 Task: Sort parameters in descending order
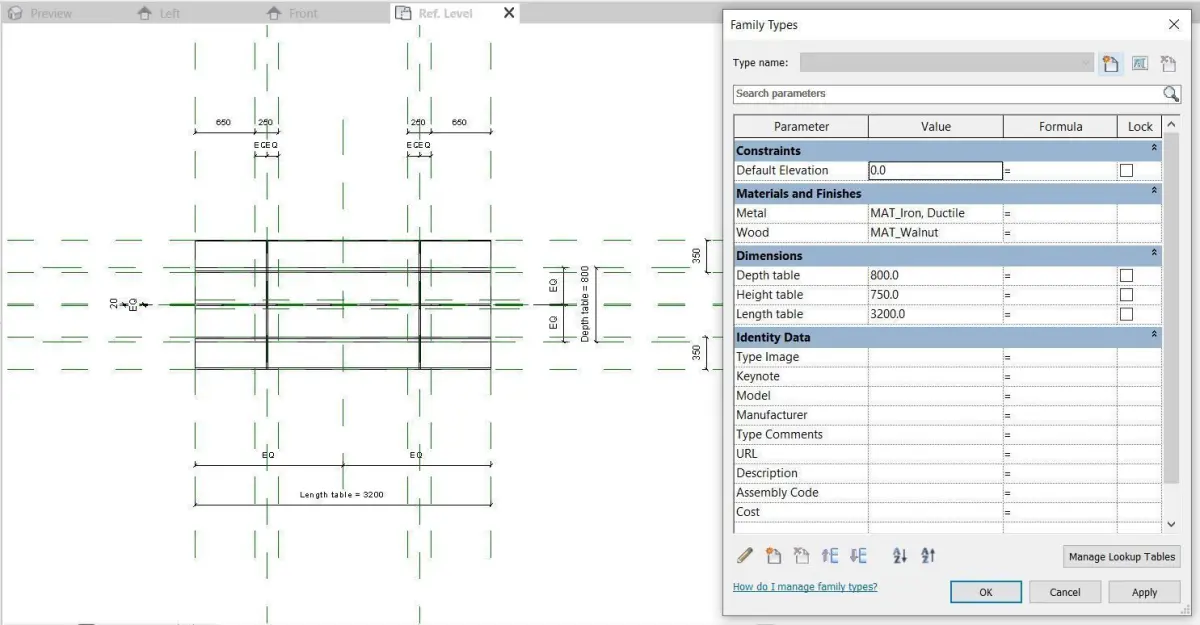[927, 556]
